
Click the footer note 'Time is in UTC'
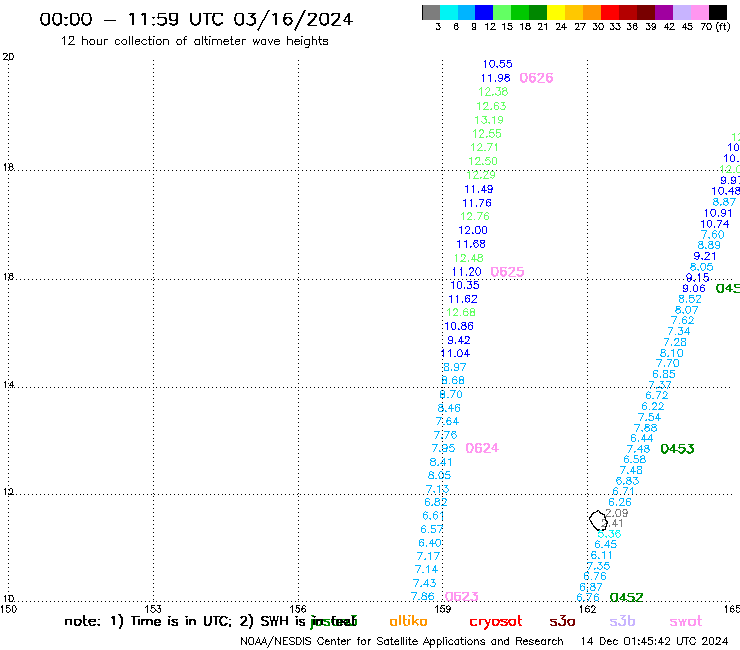[x=183, y=621]
